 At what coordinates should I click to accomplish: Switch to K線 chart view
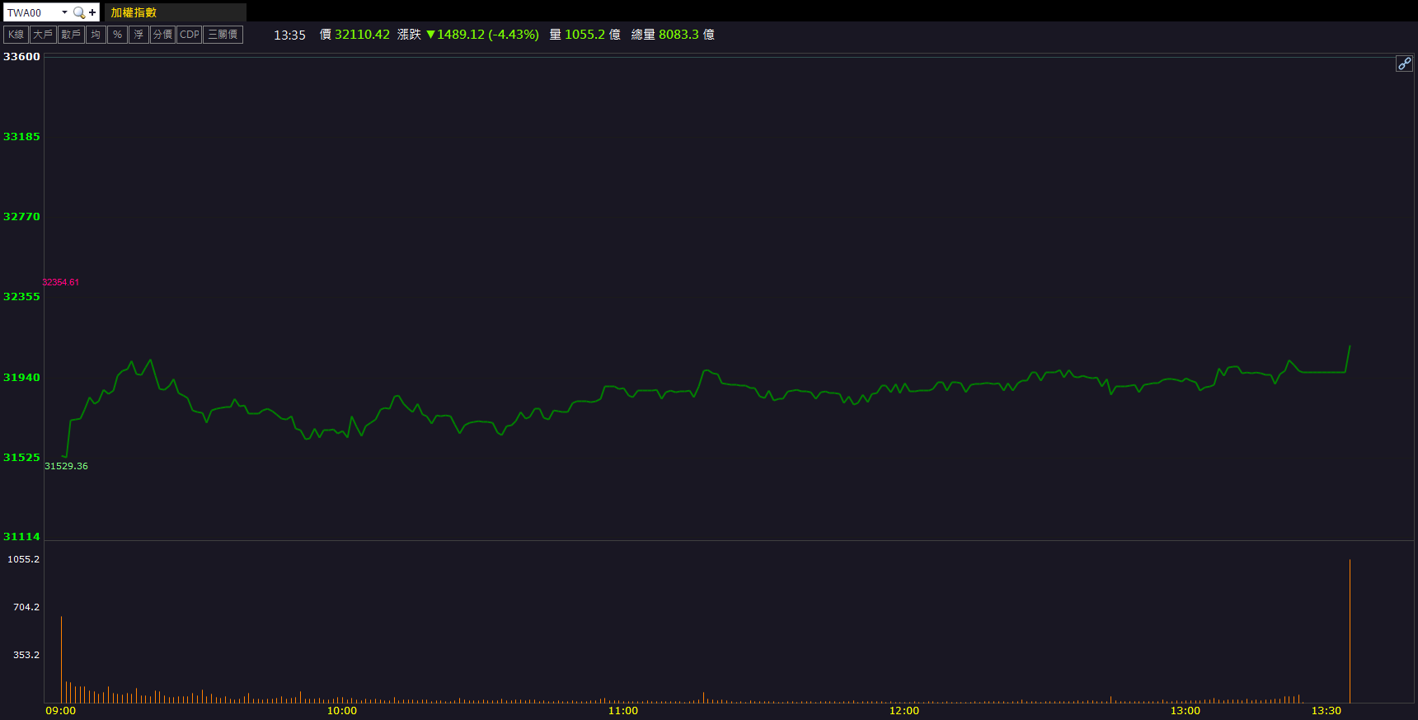(x=16, y=35)
